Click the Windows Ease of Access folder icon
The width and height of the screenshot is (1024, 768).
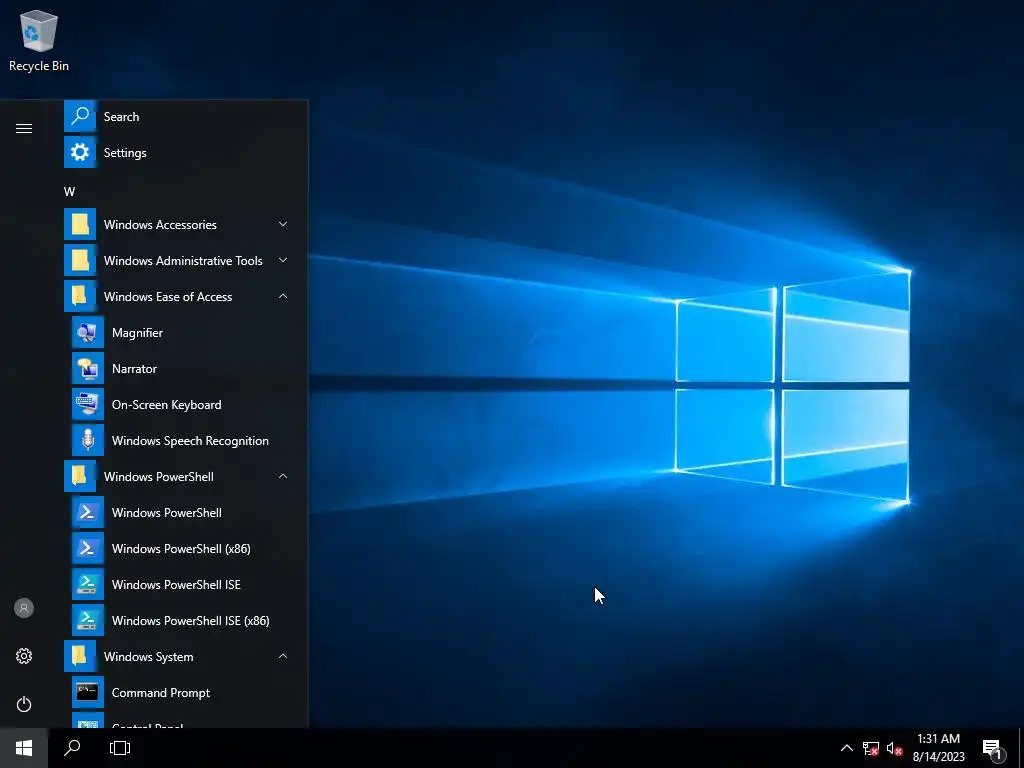click(x=80, y=296)
